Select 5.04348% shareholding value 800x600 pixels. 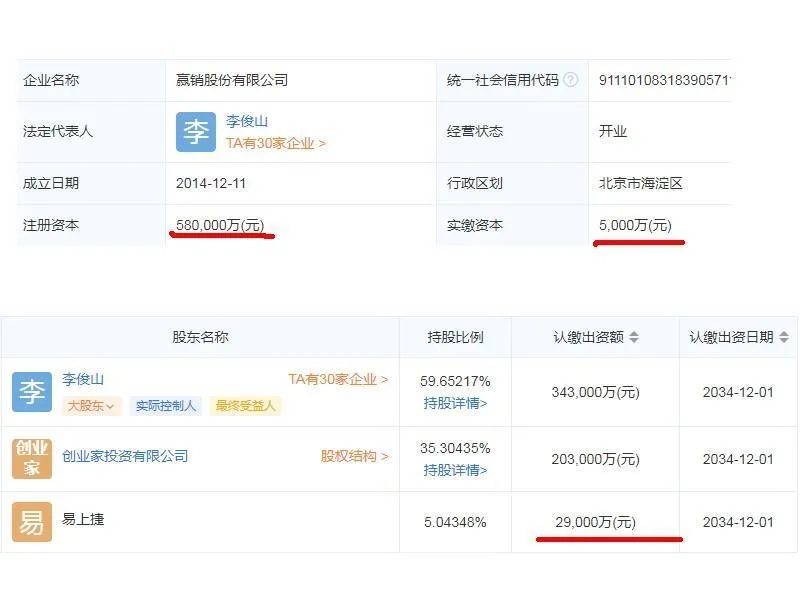click(x=455, y=522)
